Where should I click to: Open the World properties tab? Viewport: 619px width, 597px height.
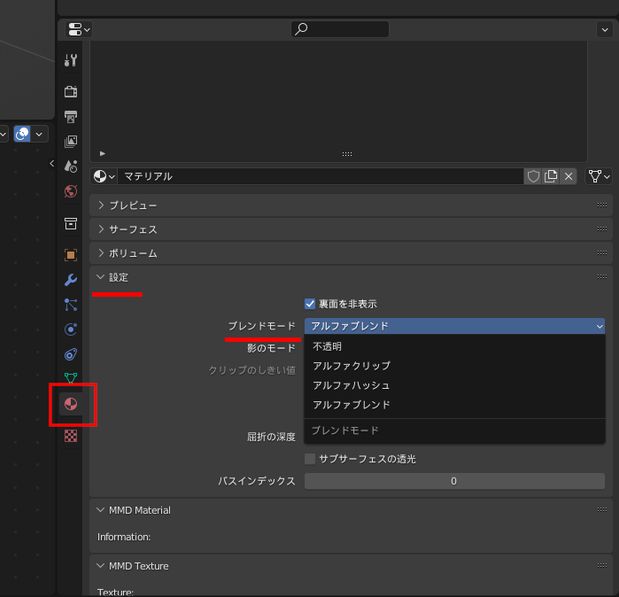pos(71,191)
